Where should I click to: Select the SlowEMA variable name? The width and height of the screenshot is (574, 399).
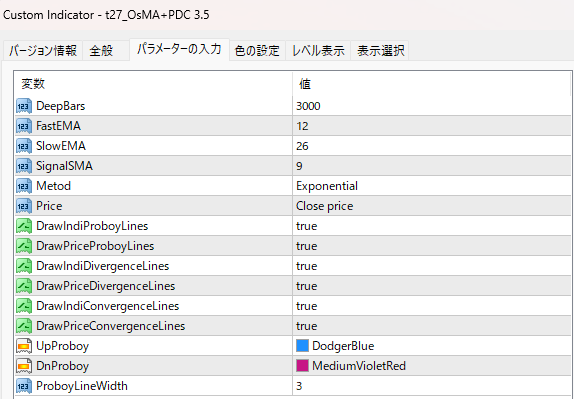point(61,146)
